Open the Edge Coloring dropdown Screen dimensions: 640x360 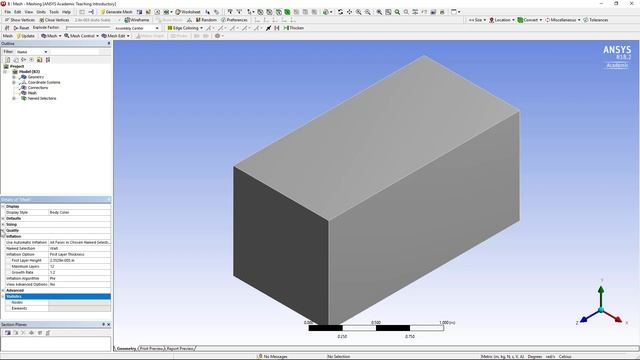[185, 28]
